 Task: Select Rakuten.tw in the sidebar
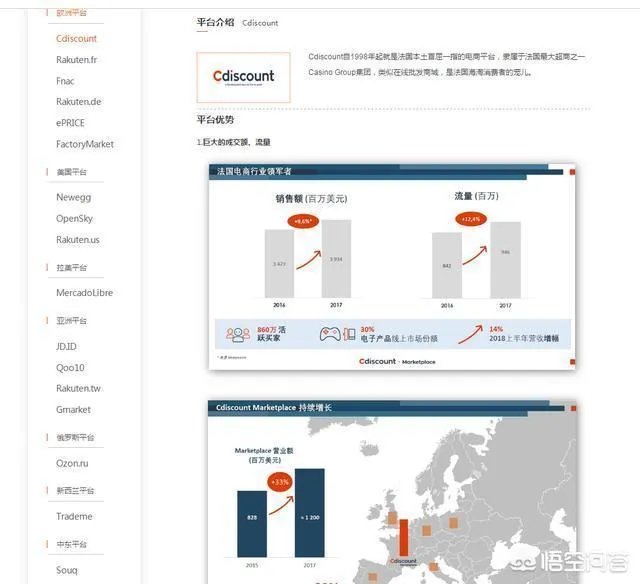(78, 388)
